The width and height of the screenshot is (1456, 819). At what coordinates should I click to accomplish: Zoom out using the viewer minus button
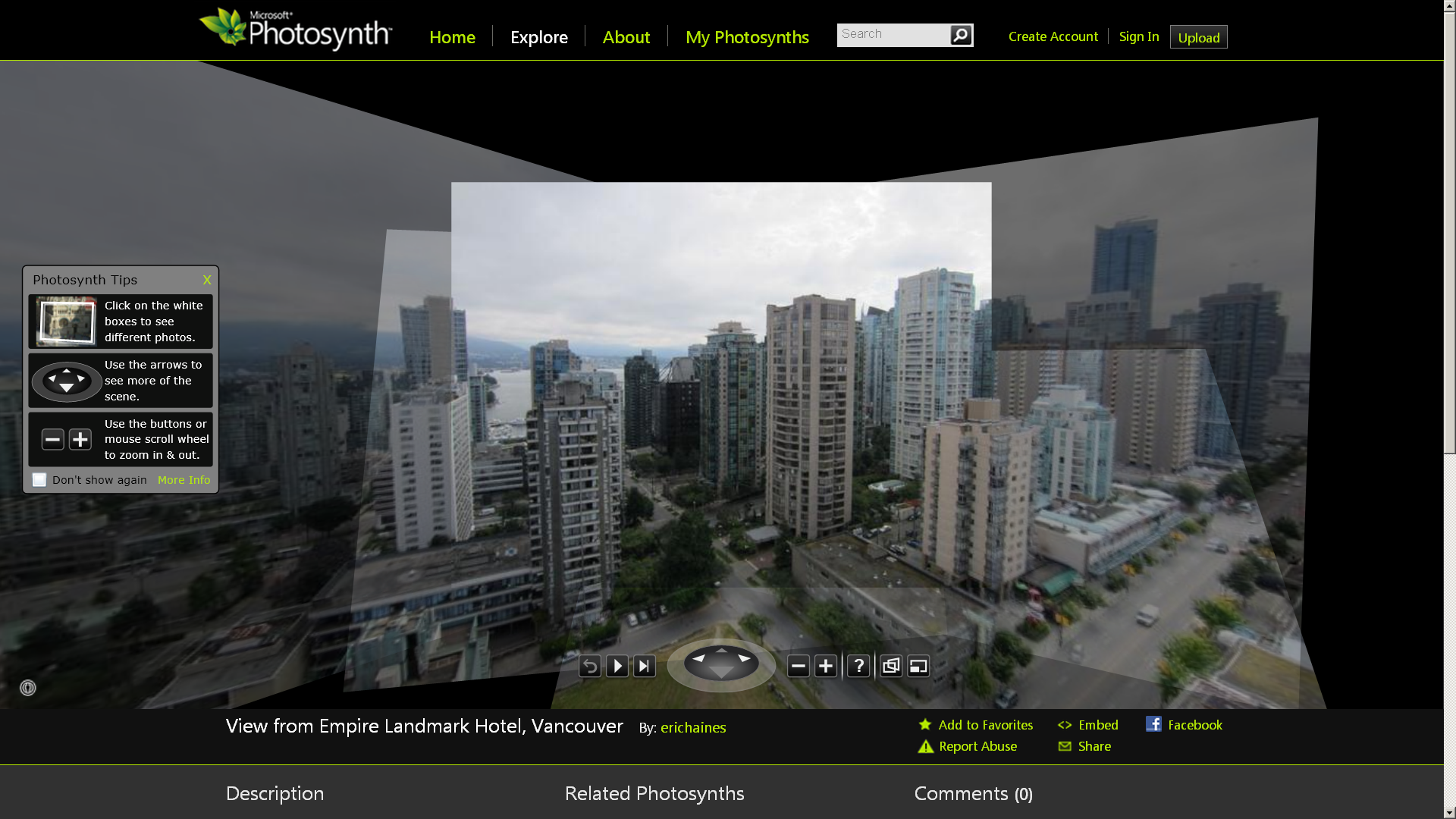point(799,666)
